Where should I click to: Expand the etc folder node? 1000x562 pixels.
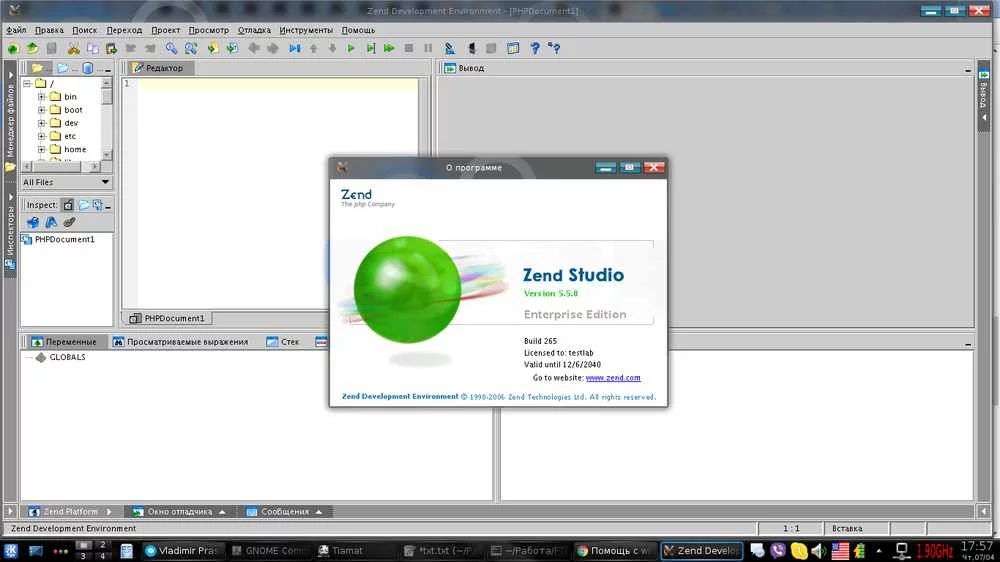[41, 136]
